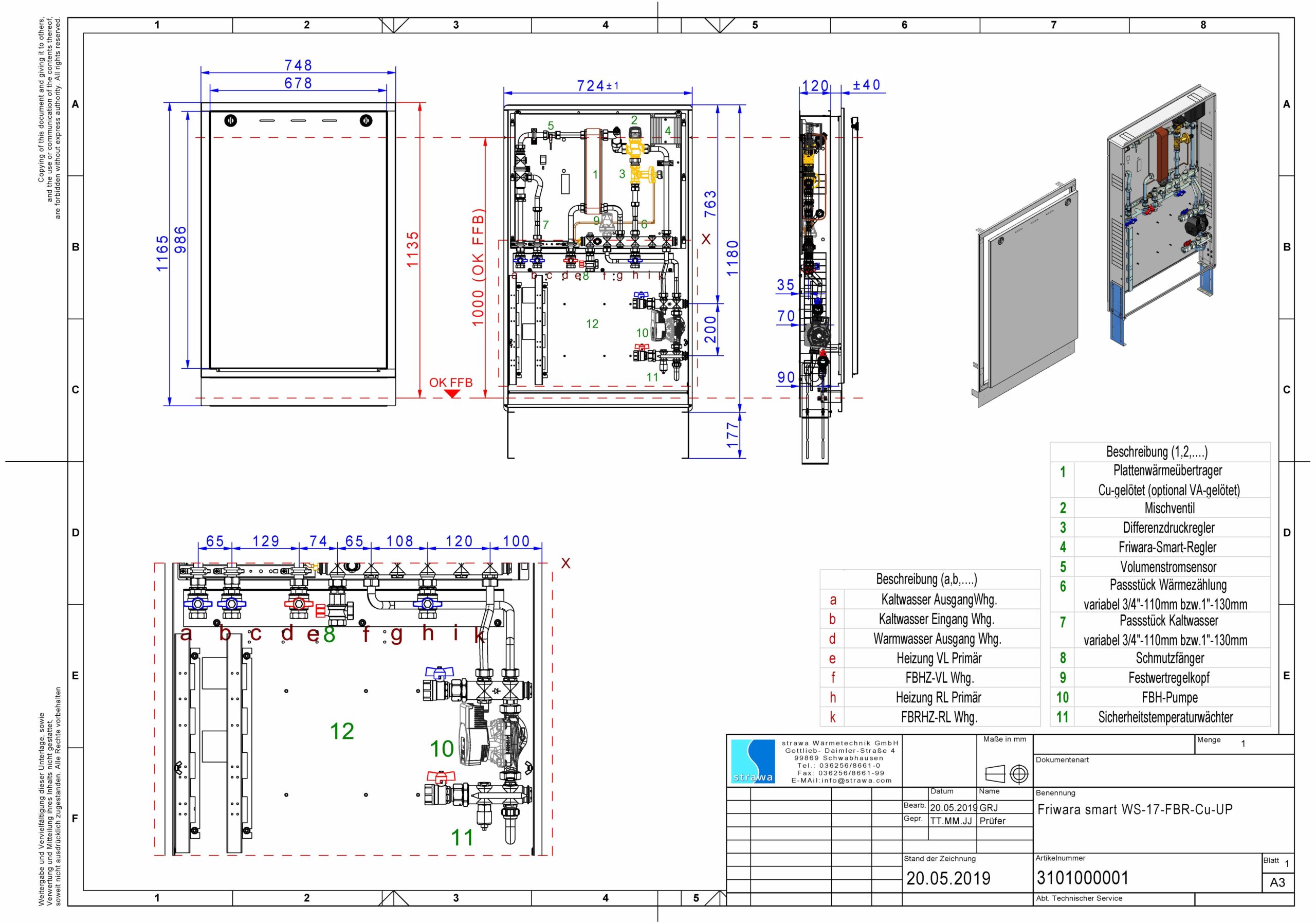Click the TT.MM.JJ date placeholder cell
This screenshot has height=923, width=1316.
click(951, 821)
